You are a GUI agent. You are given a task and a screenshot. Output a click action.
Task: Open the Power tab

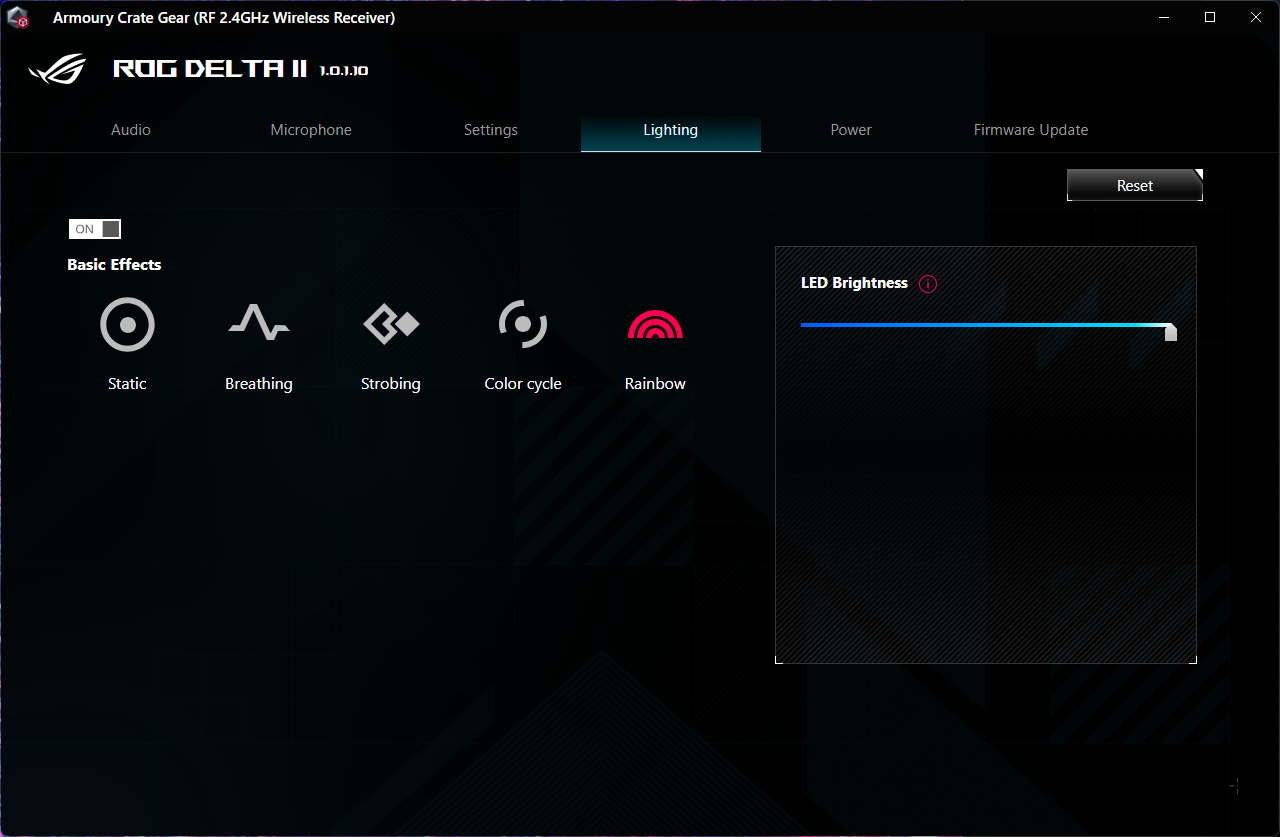pos(851,130)
